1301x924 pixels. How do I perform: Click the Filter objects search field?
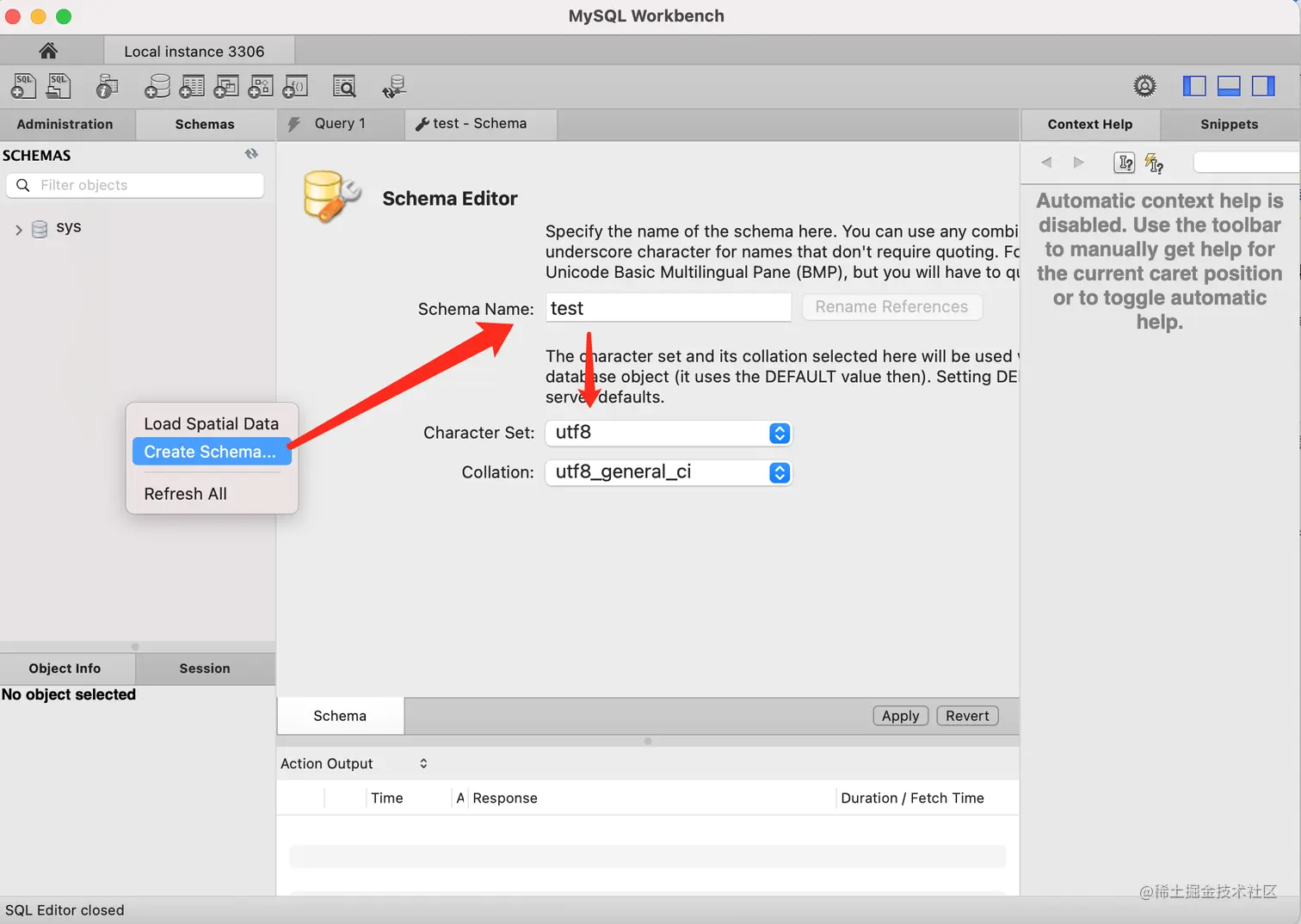click(135, 185)
